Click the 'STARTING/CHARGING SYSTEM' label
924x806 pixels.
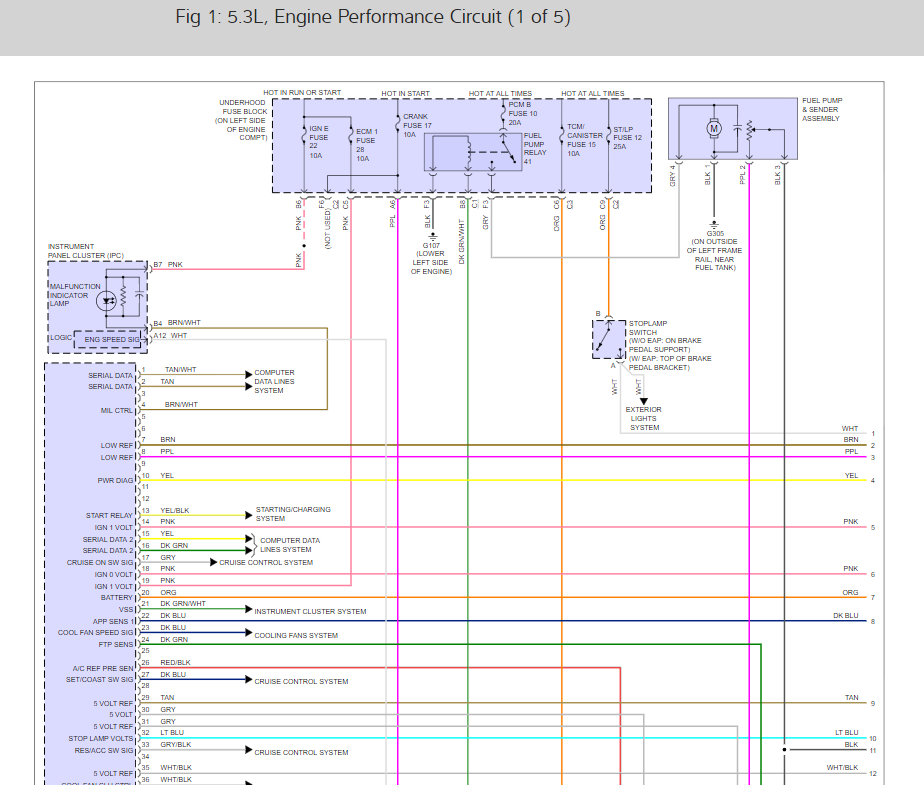coord(293,514)
